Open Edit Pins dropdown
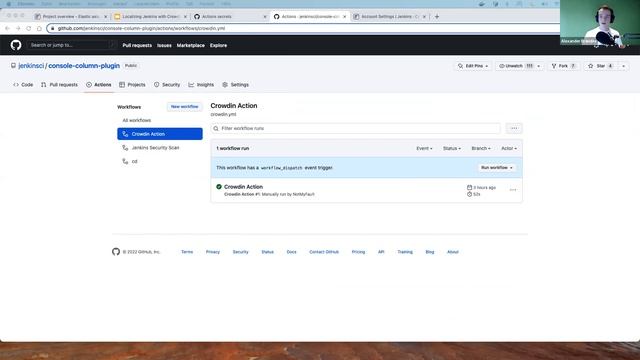The image size is (640, 360). pos(473,66)
